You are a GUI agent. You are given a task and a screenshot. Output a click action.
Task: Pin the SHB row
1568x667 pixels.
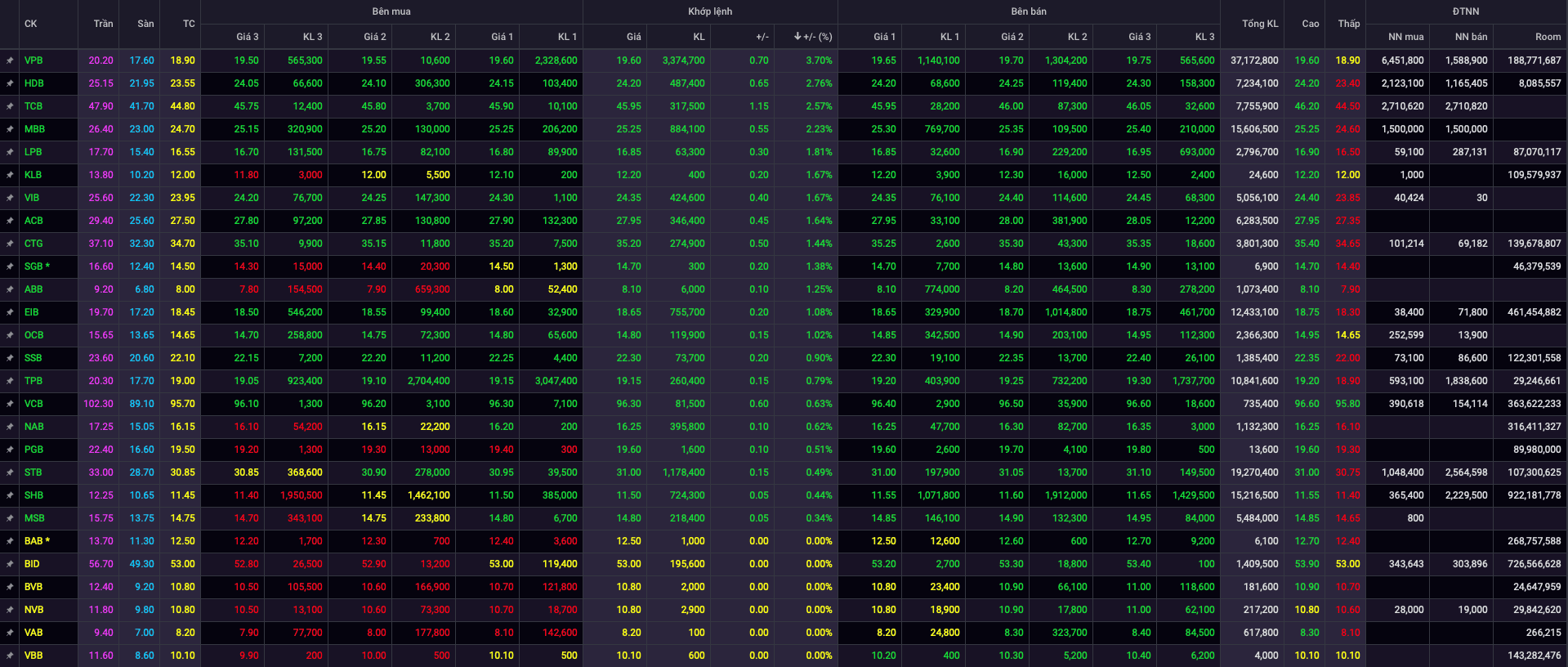[x=10, y=495]
